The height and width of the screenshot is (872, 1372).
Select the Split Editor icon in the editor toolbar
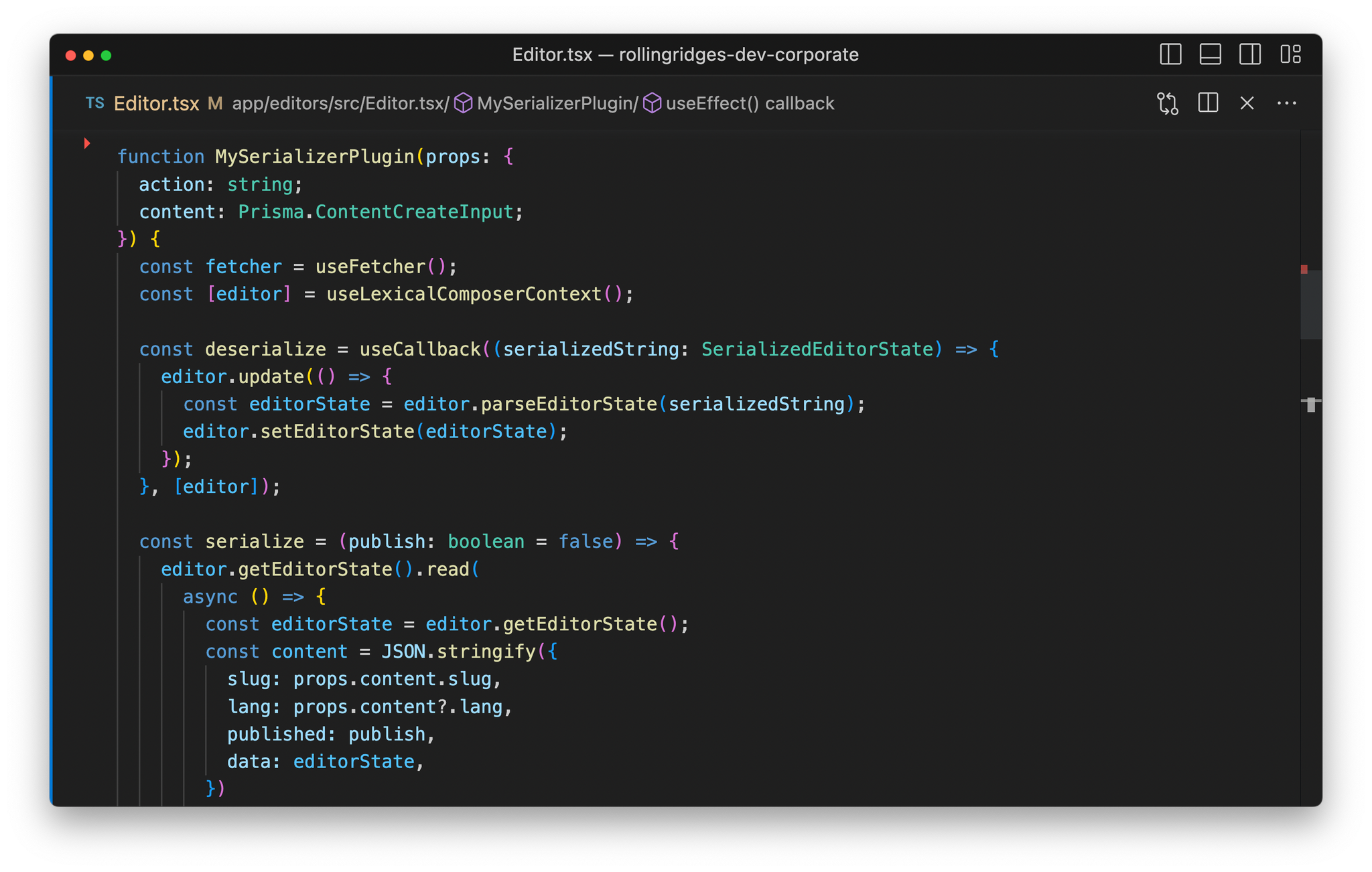pos(1207,103)
